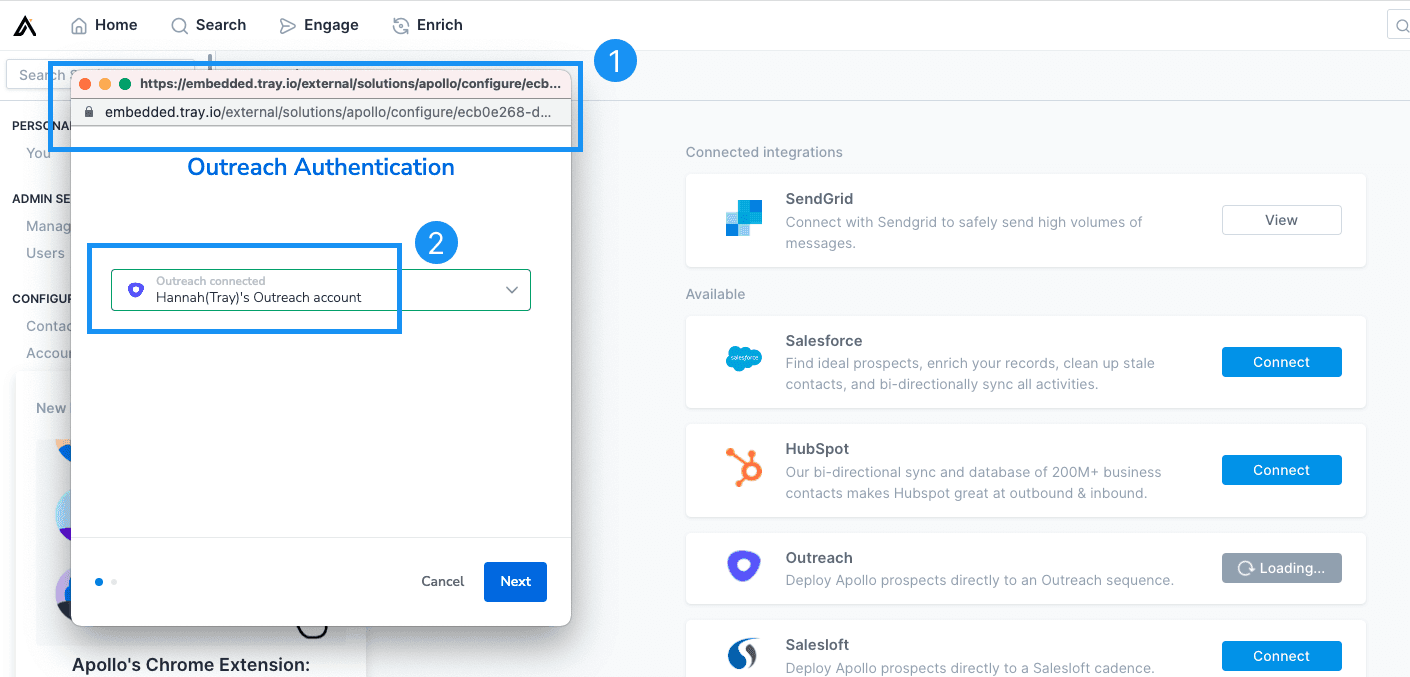Image resolution: width=1410 pixels, height=677 pixels.
Task: Click the SendGrid integration logo
Action: (743, 218)
